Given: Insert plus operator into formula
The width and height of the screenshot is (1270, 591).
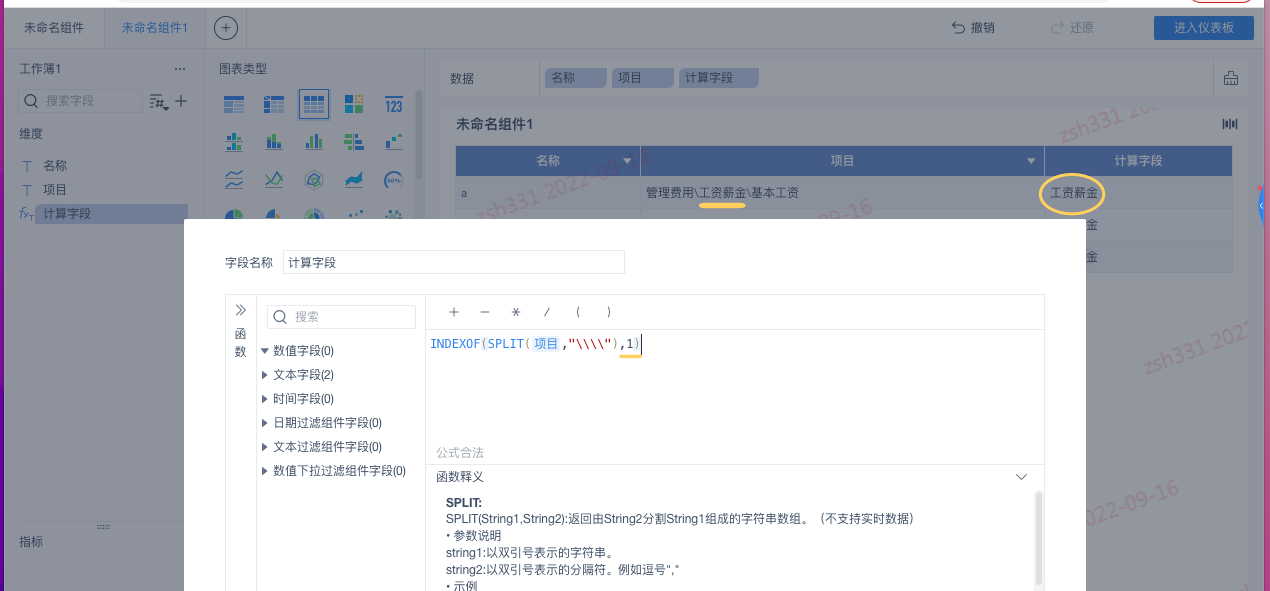Looking at the screenshot, I should click(454, 312).
